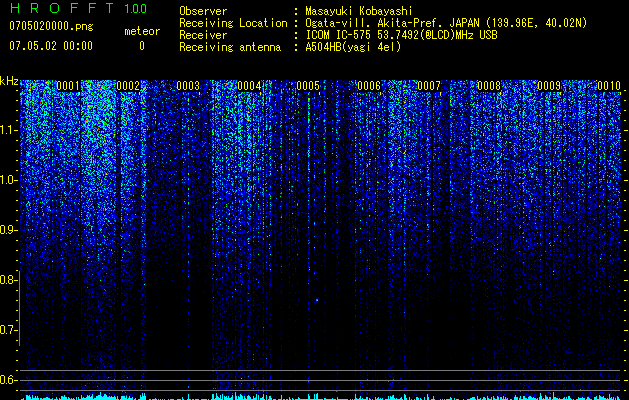Click time marker 0003
The image size is (629, 400).
[188, 86]
